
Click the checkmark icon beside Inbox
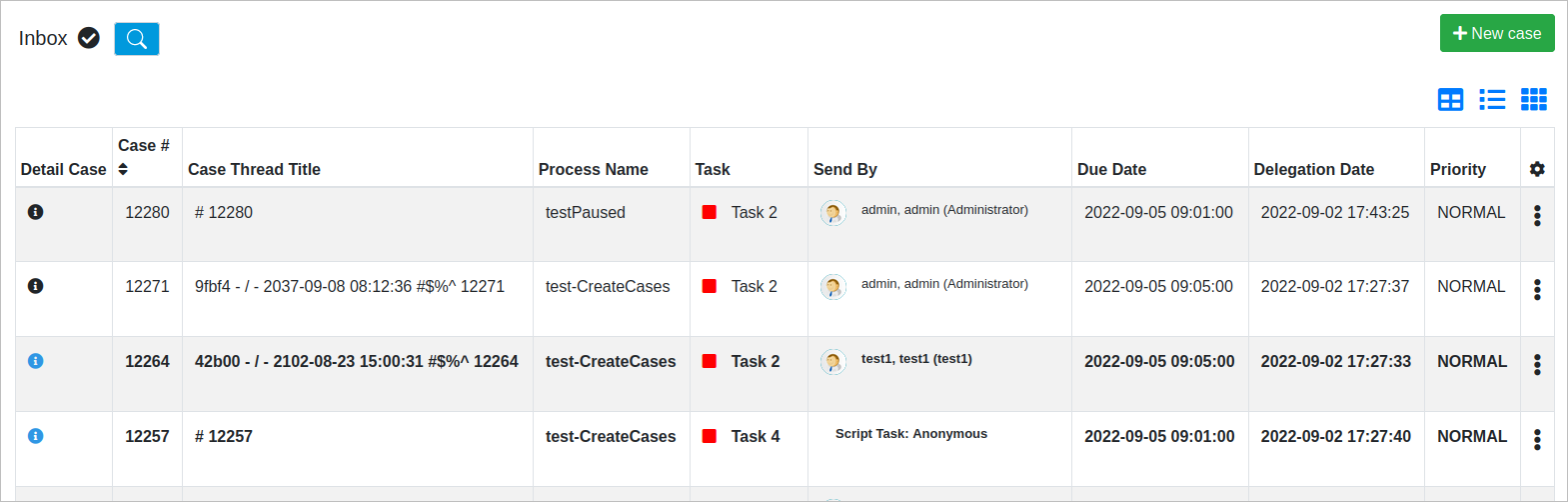pos(89,38)
